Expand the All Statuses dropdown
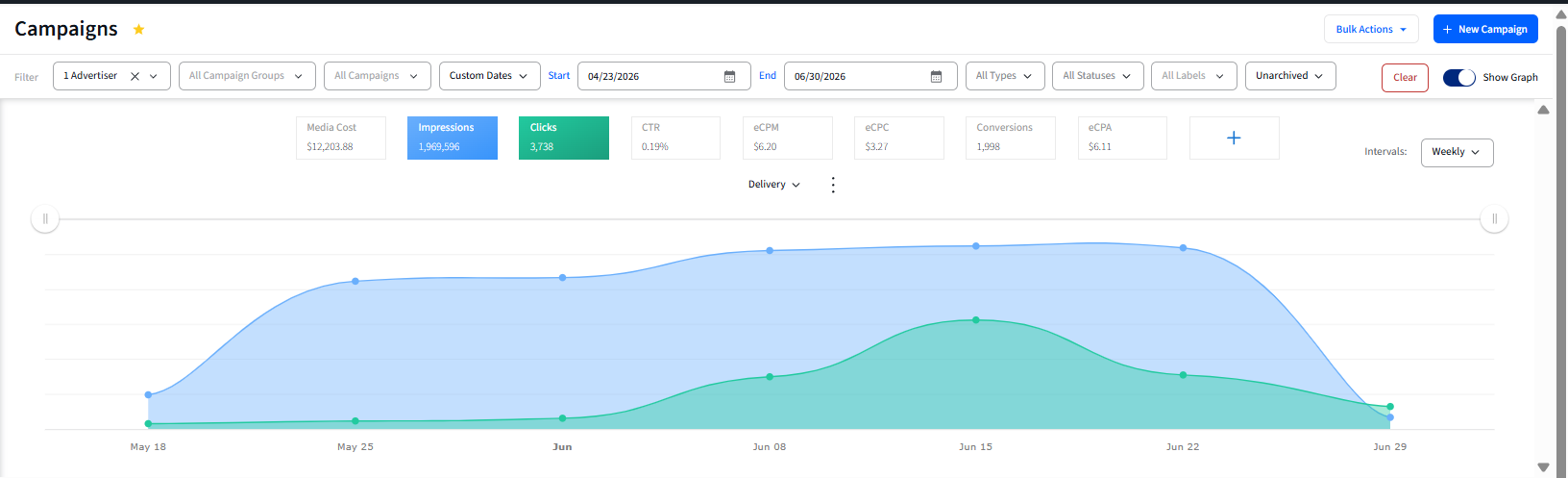This screenshot has height=478, width=1568. coord(1097,76)
